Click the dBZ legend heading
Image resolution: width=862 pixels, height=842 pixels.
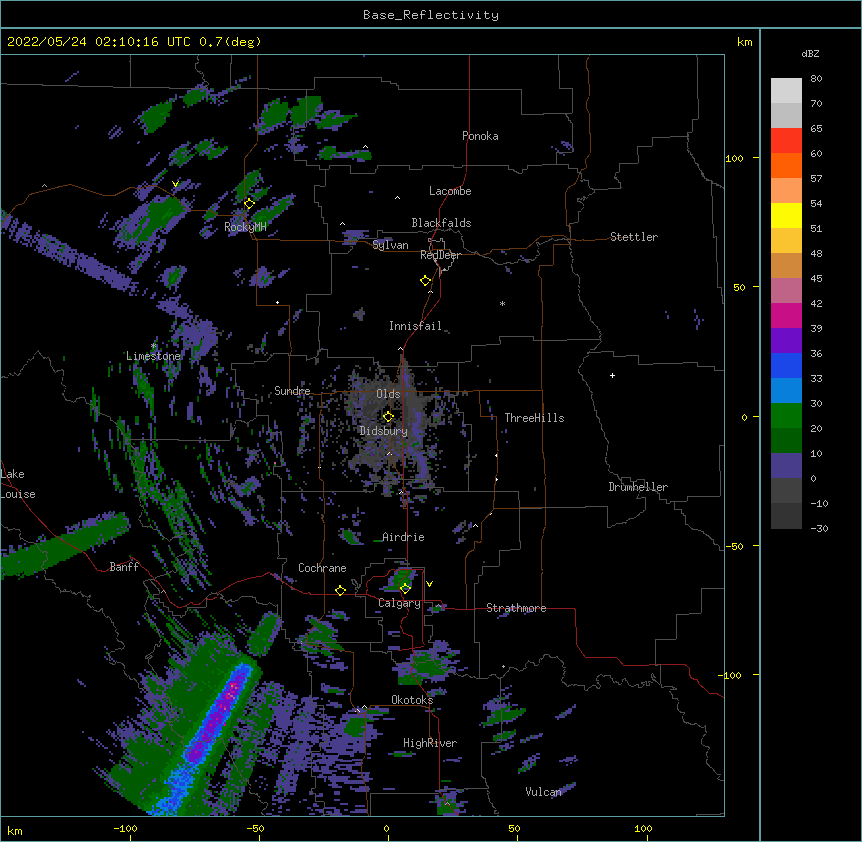tap(810, 53)
